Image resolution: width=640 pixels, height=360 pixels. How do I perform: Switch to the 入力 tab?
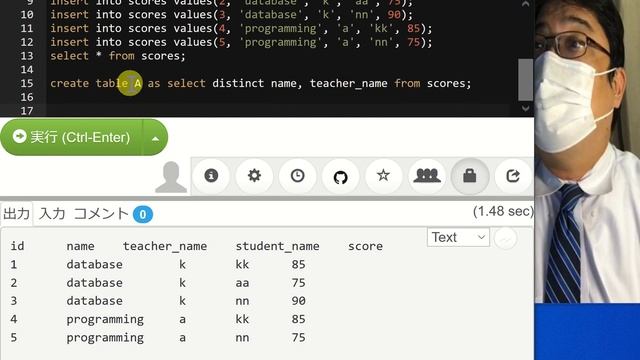click(52, 213)
